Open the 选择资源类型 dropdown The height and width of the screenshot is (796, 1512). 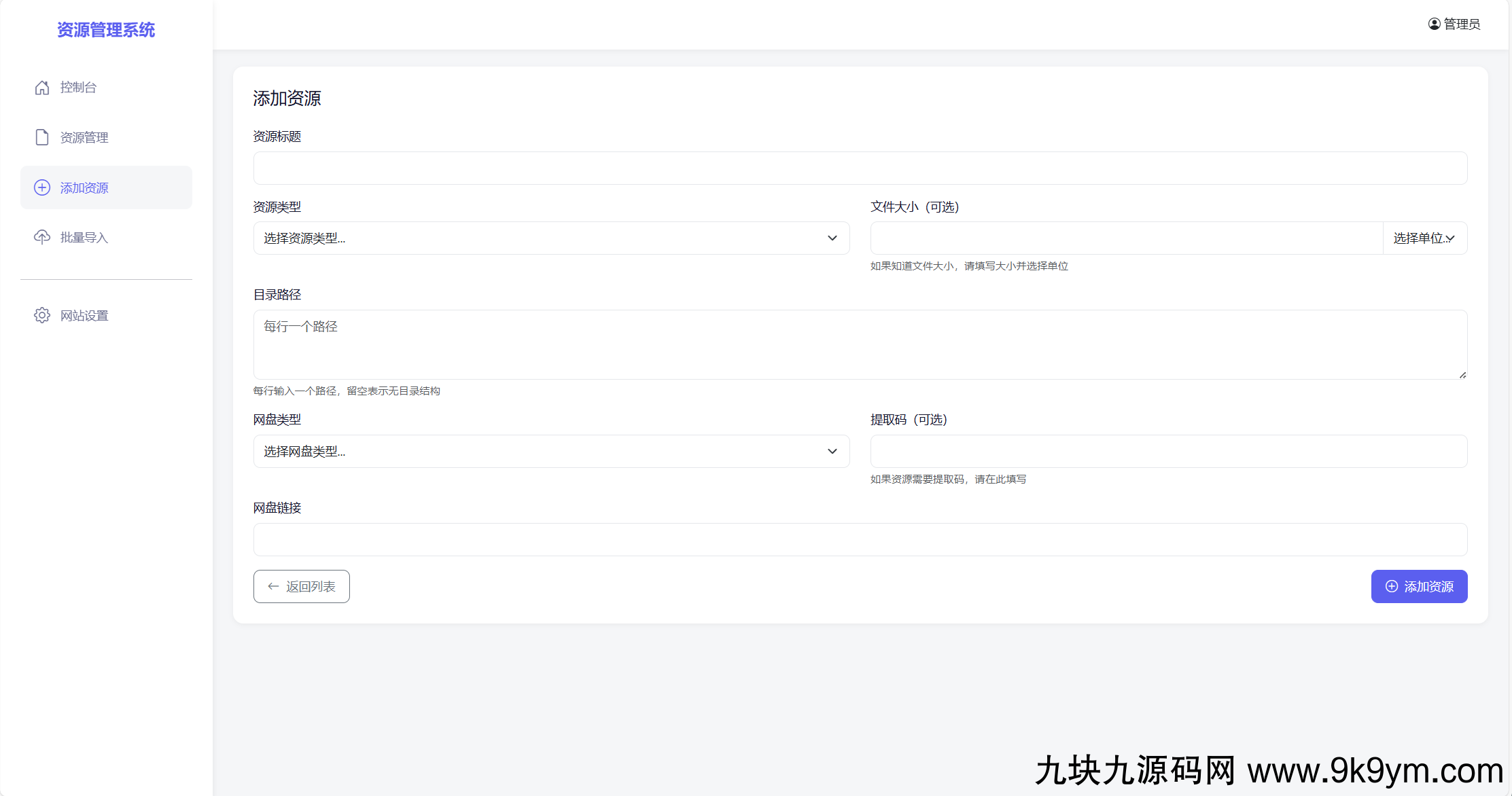[551, 238]
